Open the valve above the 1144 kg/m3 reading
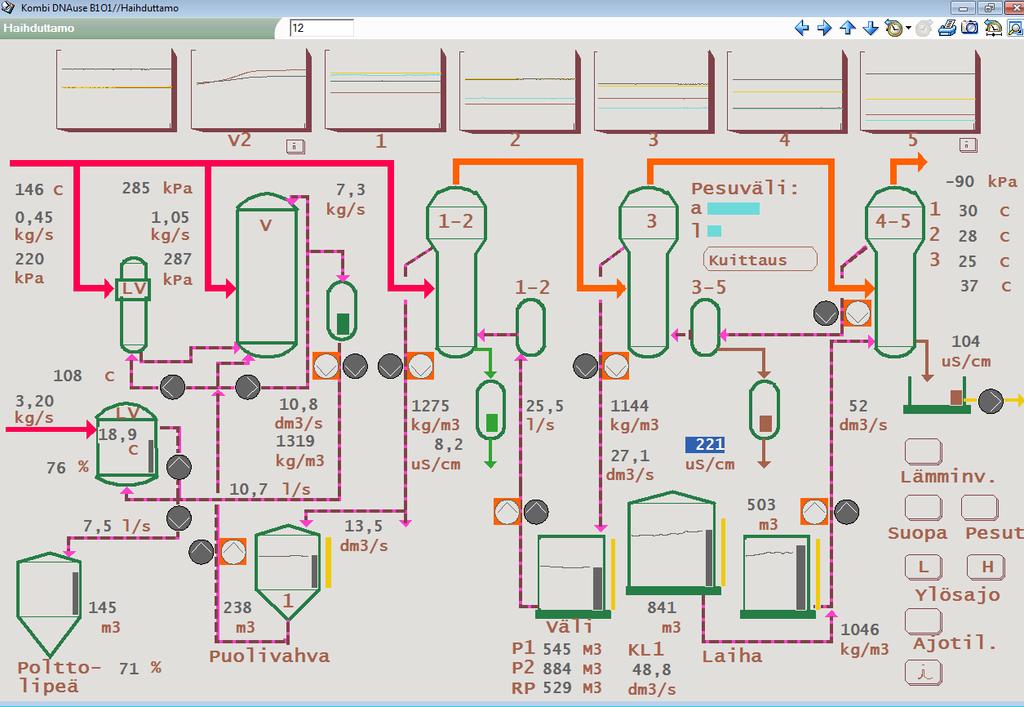Image resolution: width=1024 pixels, height=707 pixels. tap(615, 366)
